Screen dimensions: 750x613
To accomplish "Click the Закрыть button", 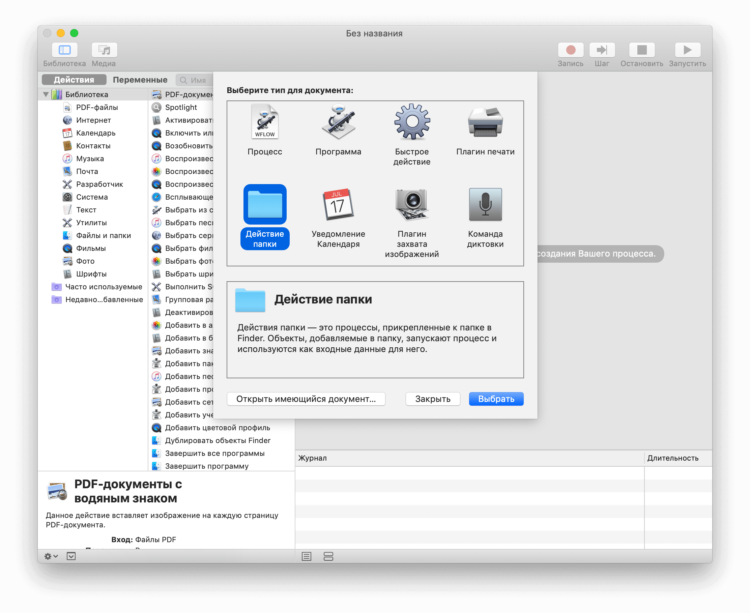I will point(432,399).
